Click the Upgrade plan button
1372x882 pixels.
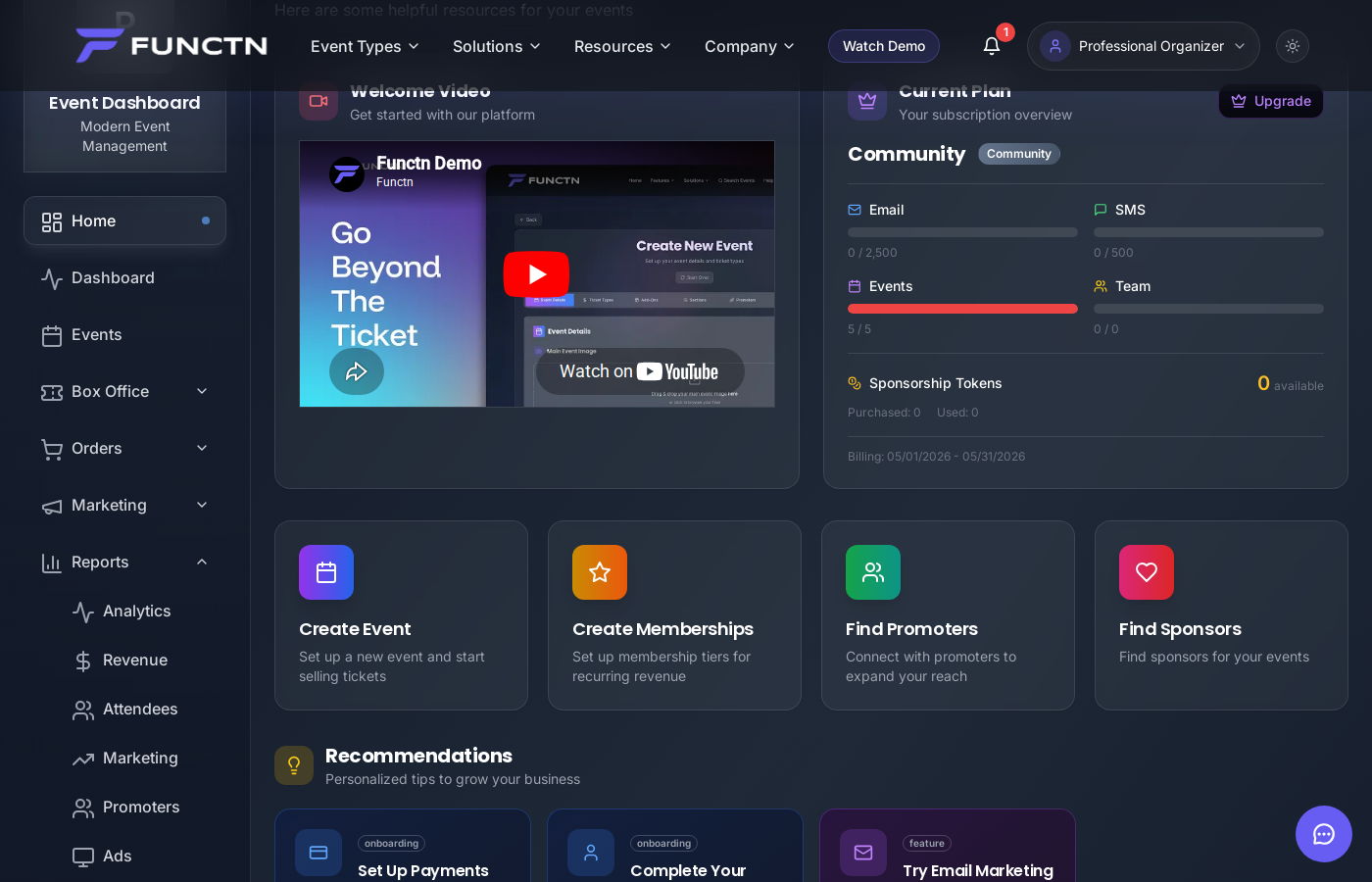[1271, 101]
